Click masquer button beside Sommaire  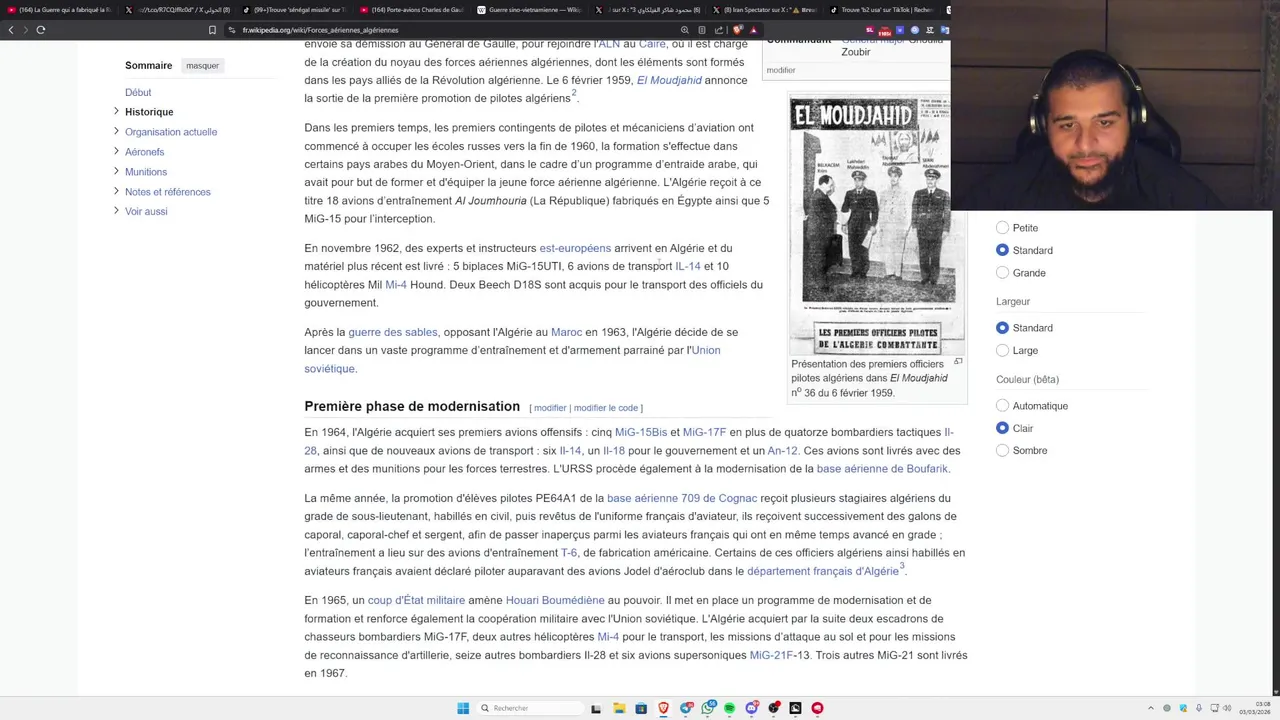click(202, 66)
